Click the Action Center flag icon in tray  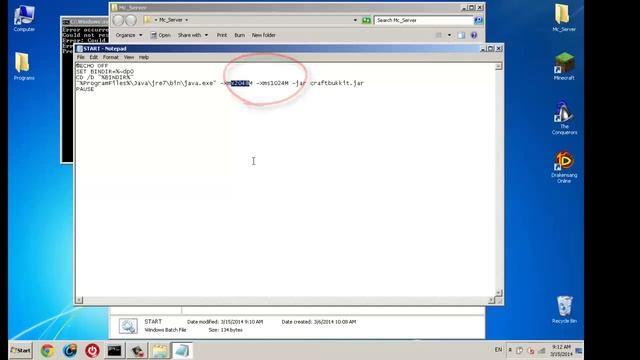pyautogui.click(x=520, y=350)
